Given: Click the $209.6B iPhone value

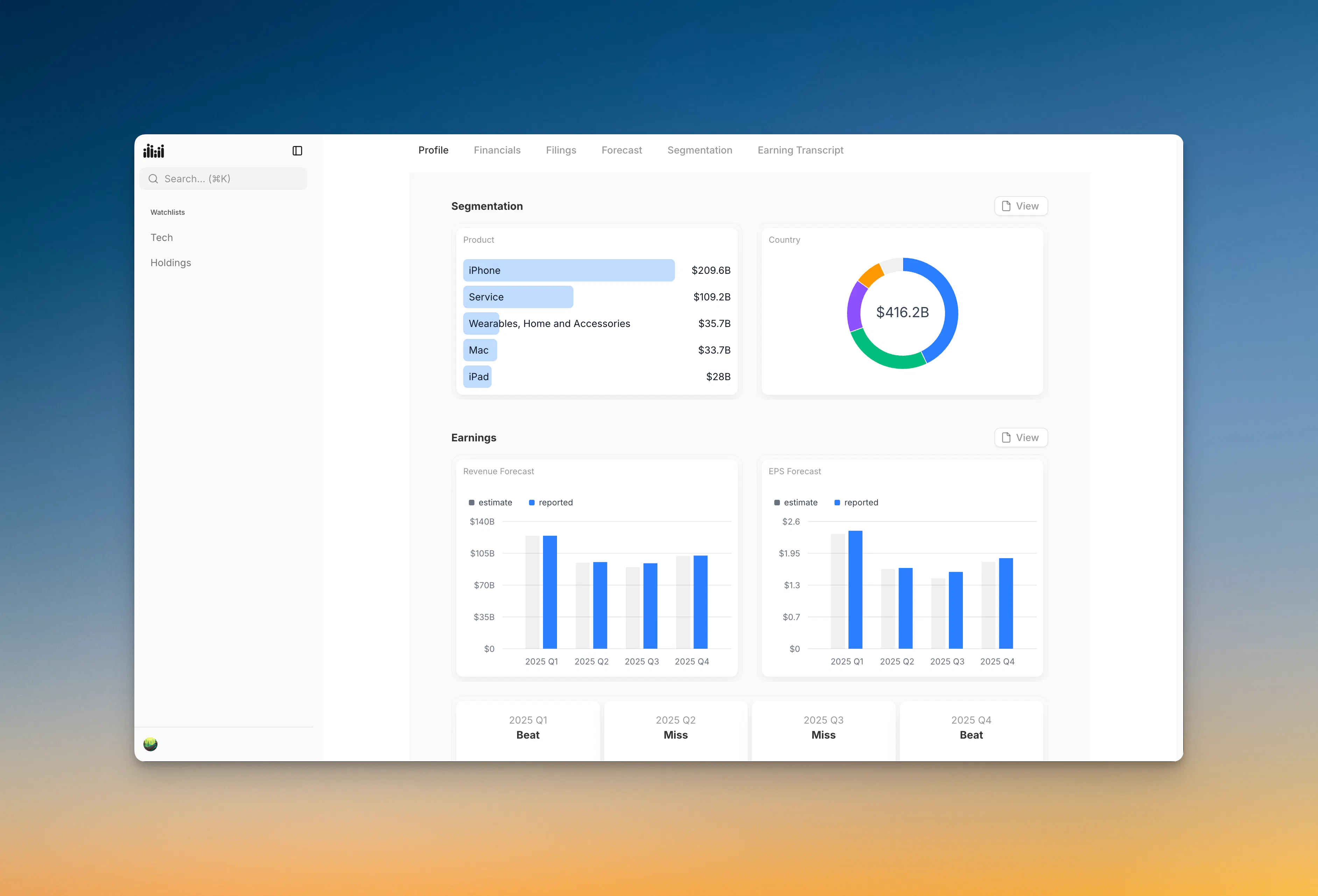Looking at the screenshot, I should (x=711, y=270).
